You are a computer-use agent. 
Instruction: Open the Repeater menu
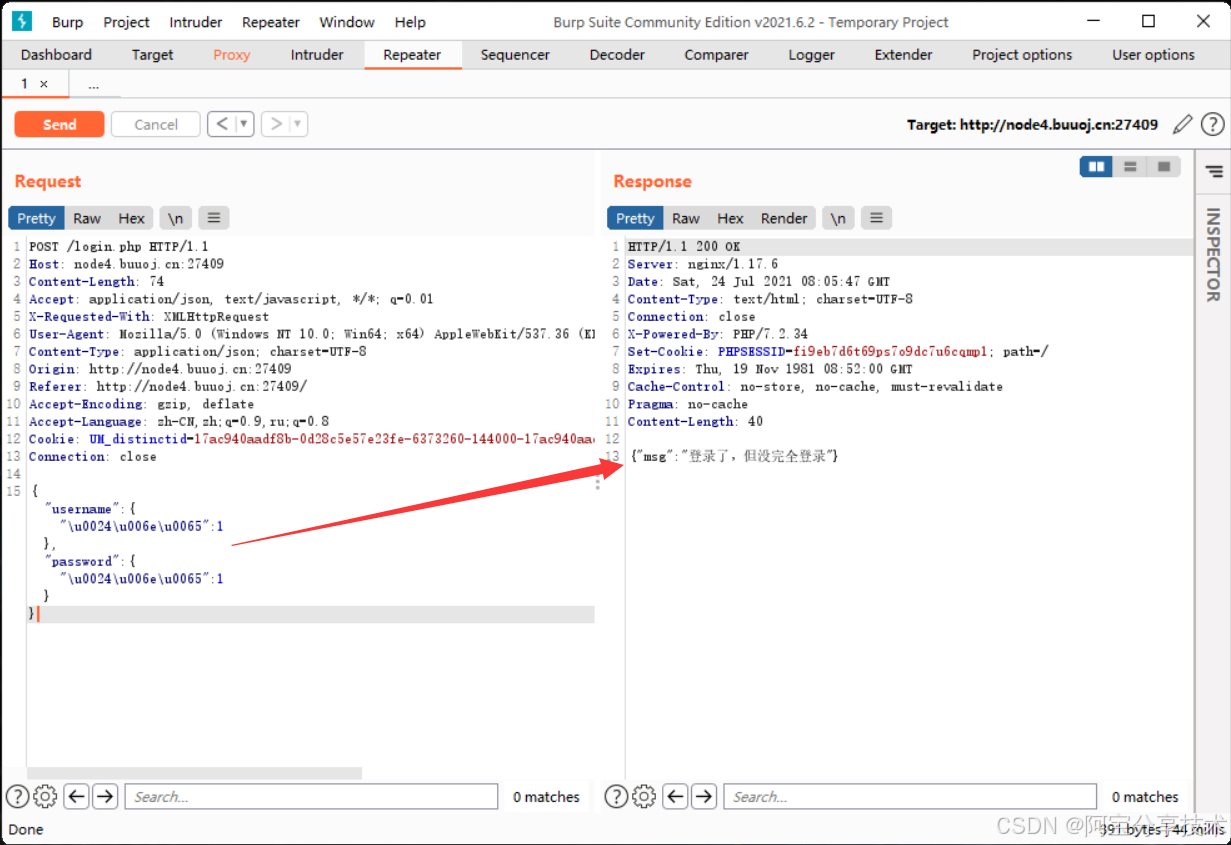[x=271, y=22]
